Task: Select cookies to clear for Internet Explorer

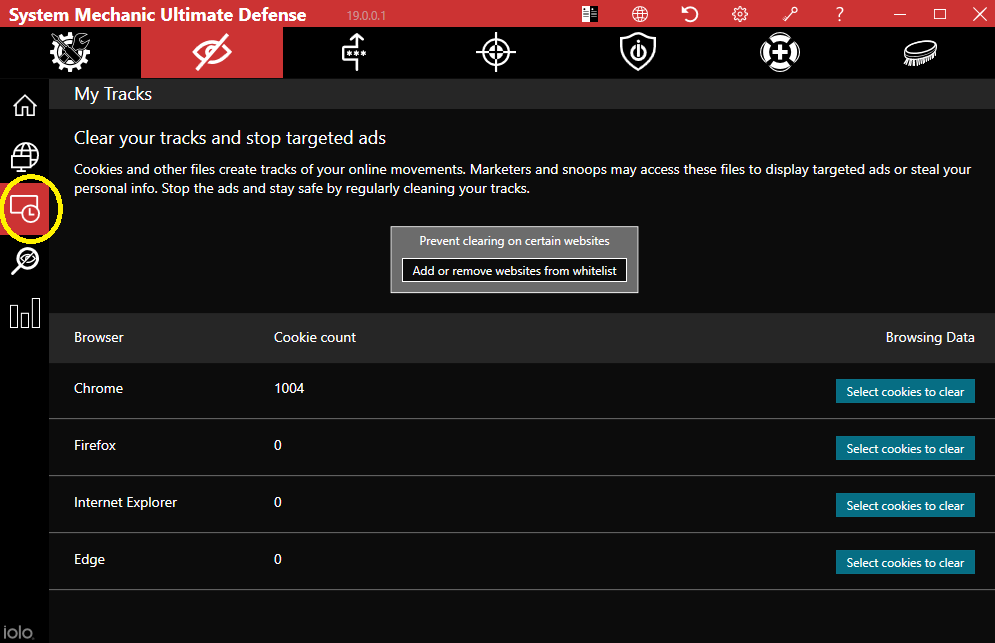Action: (905, 506)
